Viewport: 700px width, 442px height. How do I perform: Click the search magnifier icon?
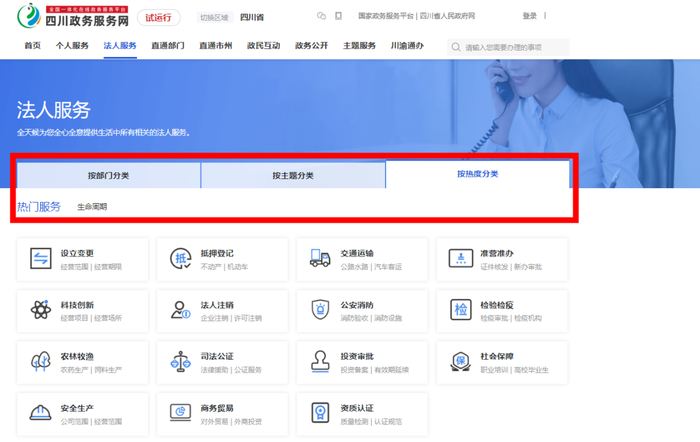pyautogui.click(x=456, y=47)
